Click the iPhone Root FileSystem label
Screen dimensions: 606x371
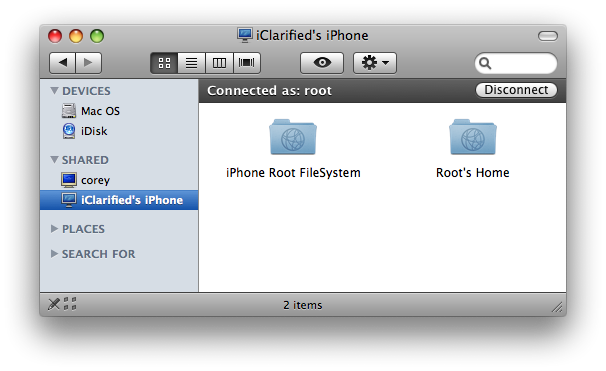[x=293, y=173]
